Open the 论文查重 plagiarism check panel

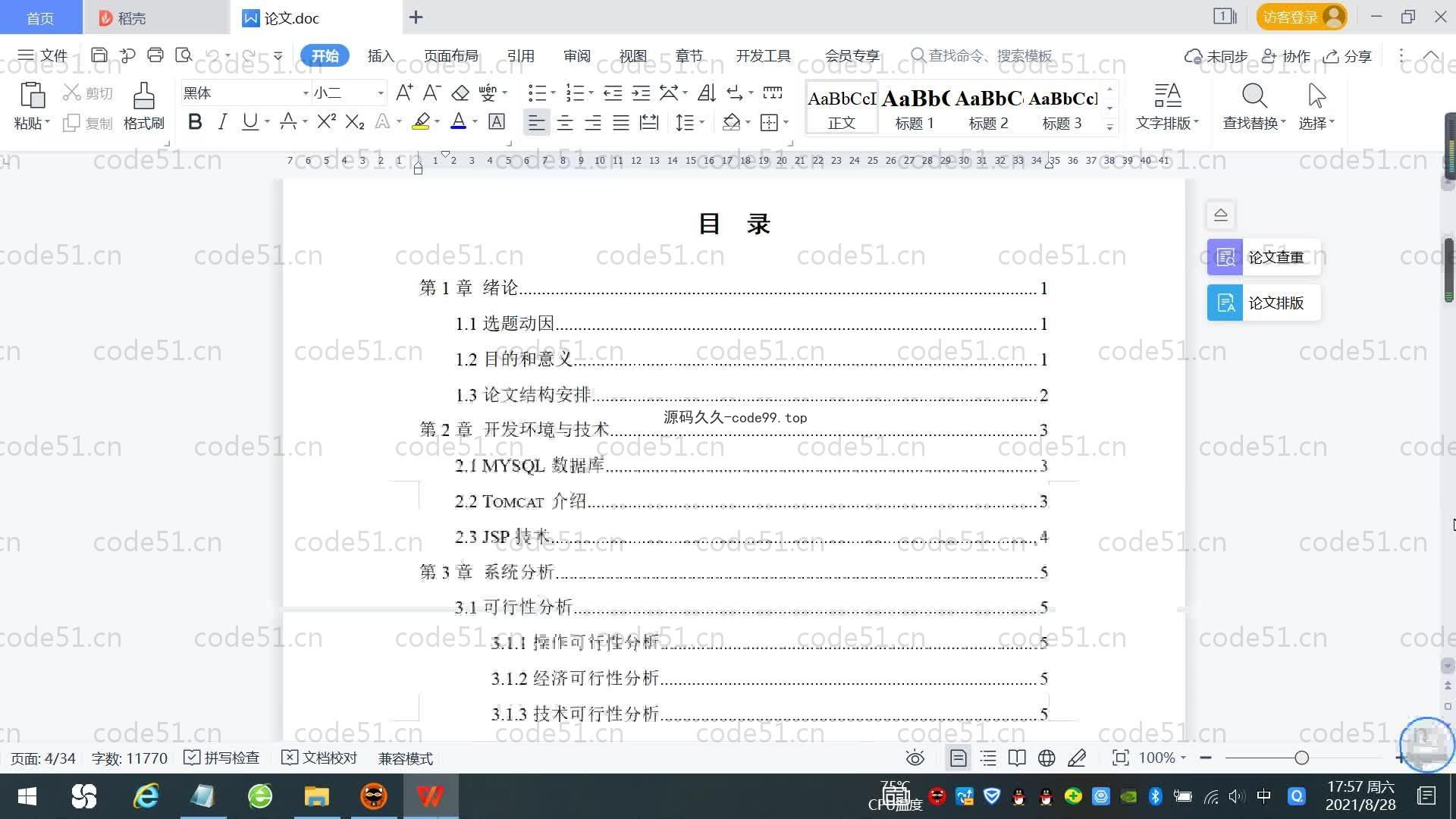[1264, 257]
